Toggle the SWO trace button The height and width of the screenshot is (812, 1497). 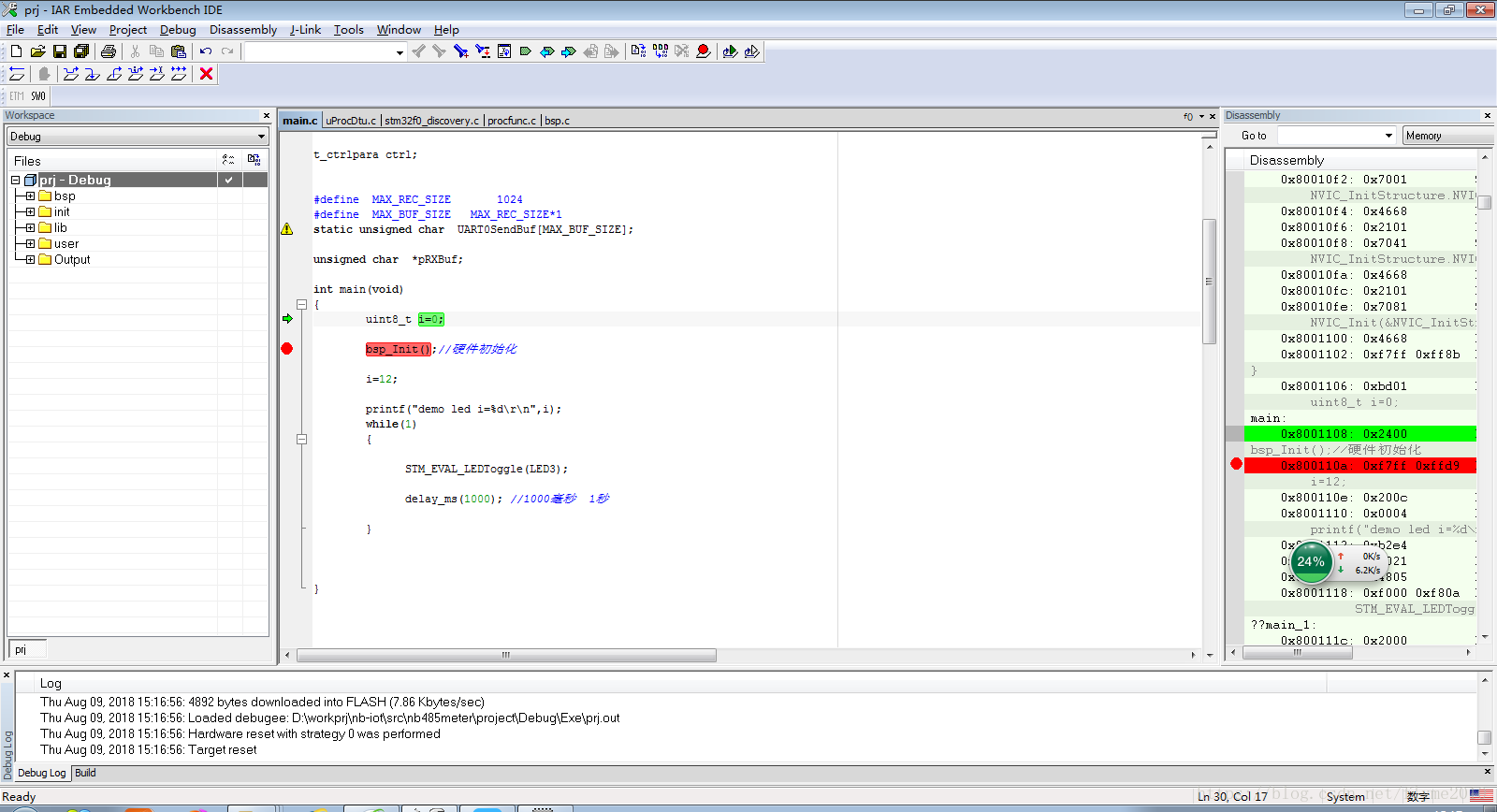click(x=38, y=96)
